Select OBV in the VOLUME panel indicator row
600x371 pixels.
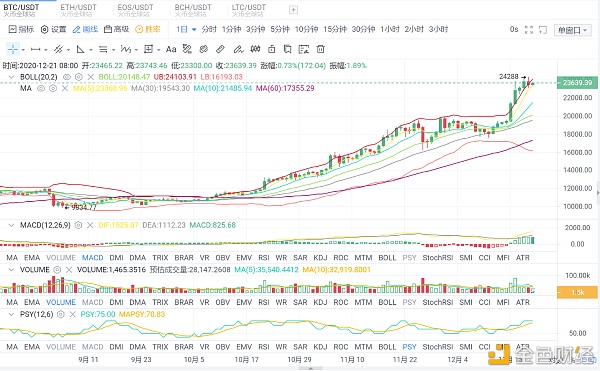coord(223,302)
